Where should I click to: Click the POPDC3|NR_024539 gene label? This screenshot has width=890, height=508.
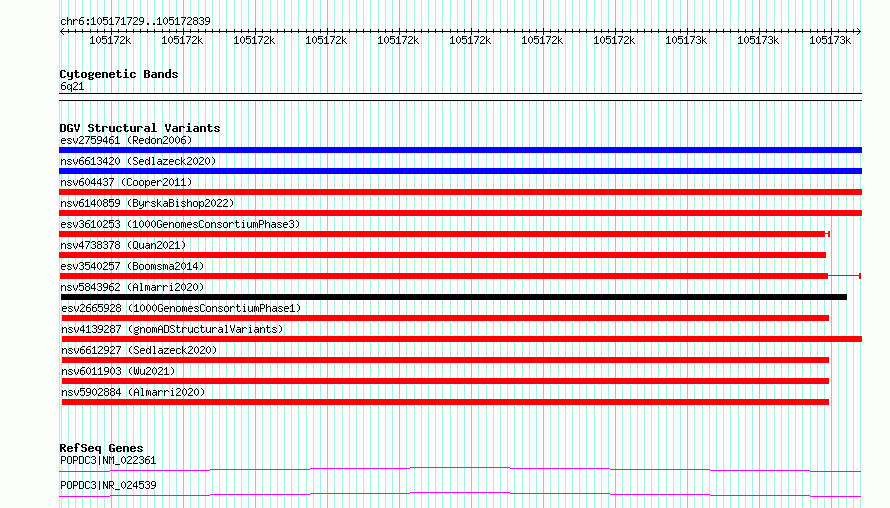click(108, 485)
